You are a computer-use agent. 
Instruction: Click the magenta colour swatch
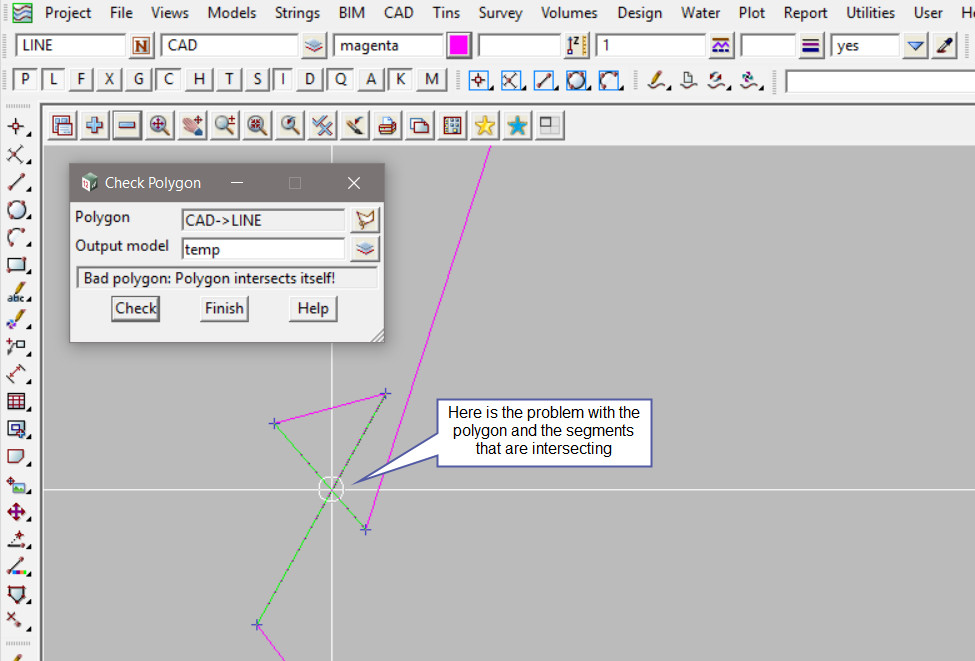pos(459,46)
